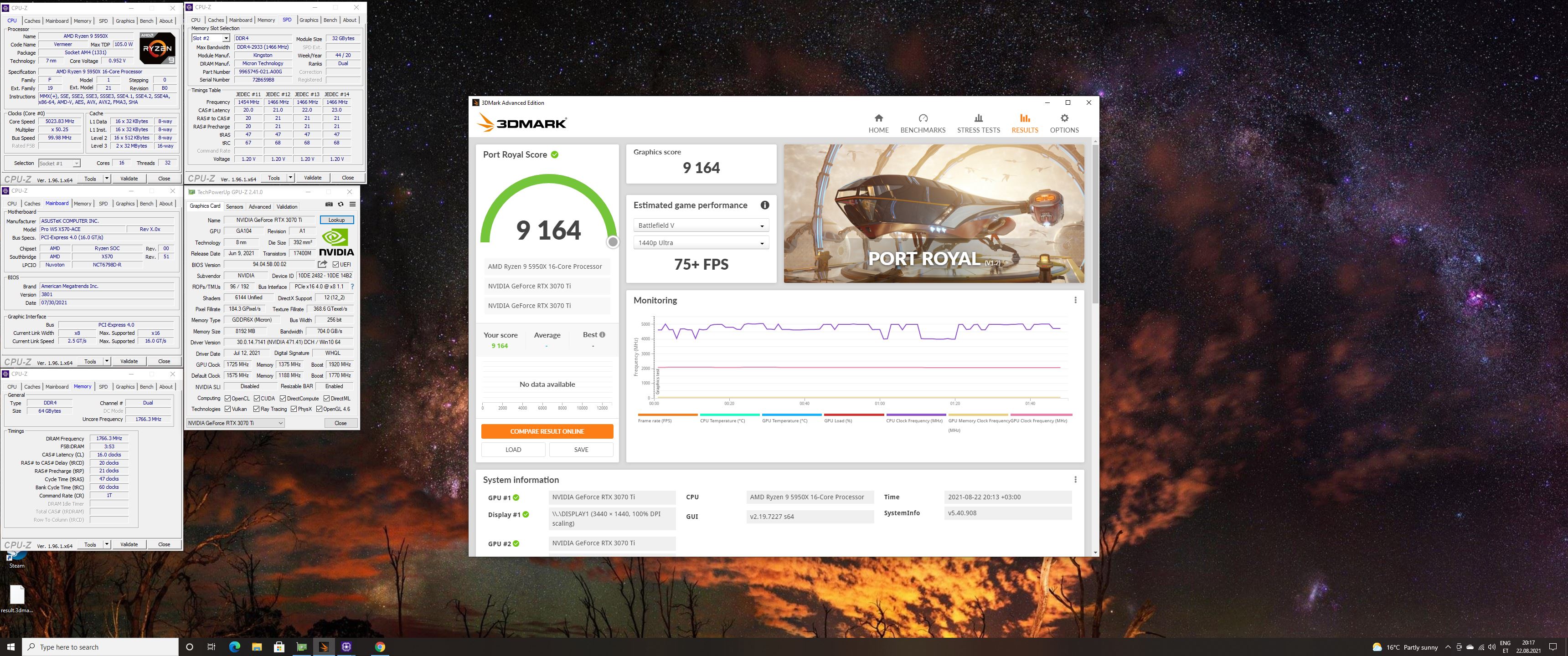Open File Explorer from the taskbar

point(256,647)
